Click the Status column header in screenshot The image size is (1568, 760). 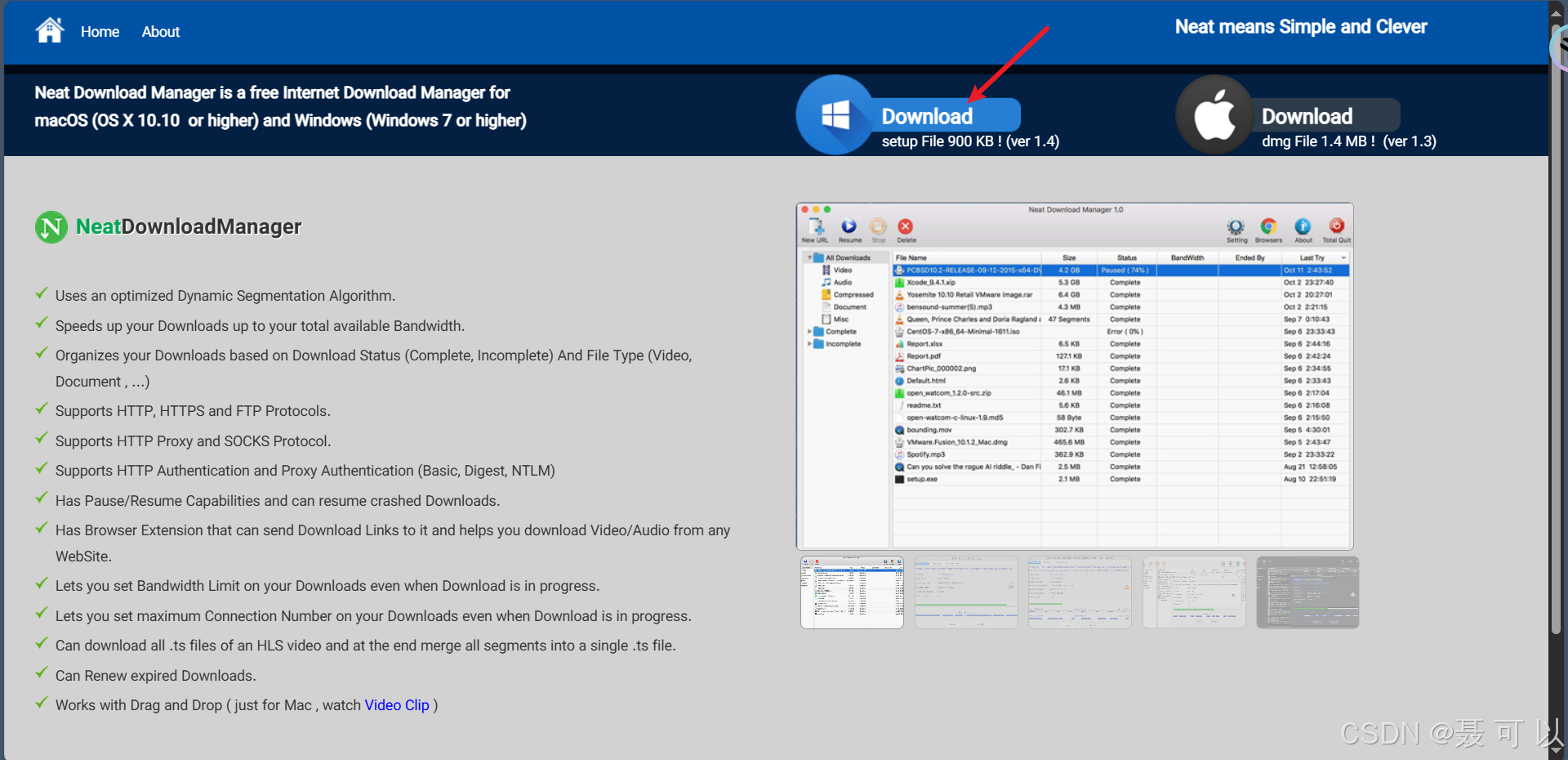point(1126,257)
